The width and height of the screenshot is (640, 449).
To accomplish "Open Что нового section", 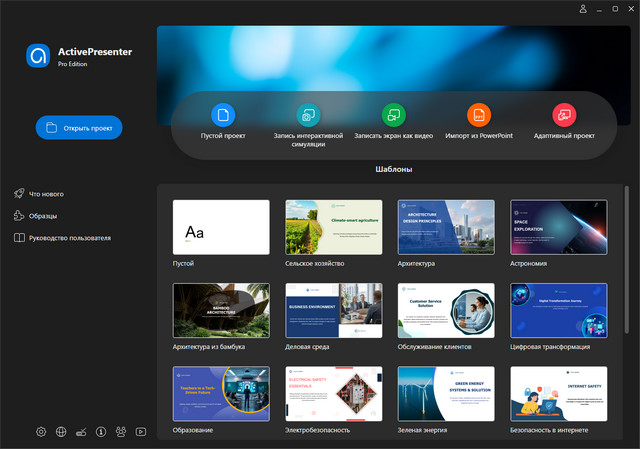I will click(x=53, y=193).
